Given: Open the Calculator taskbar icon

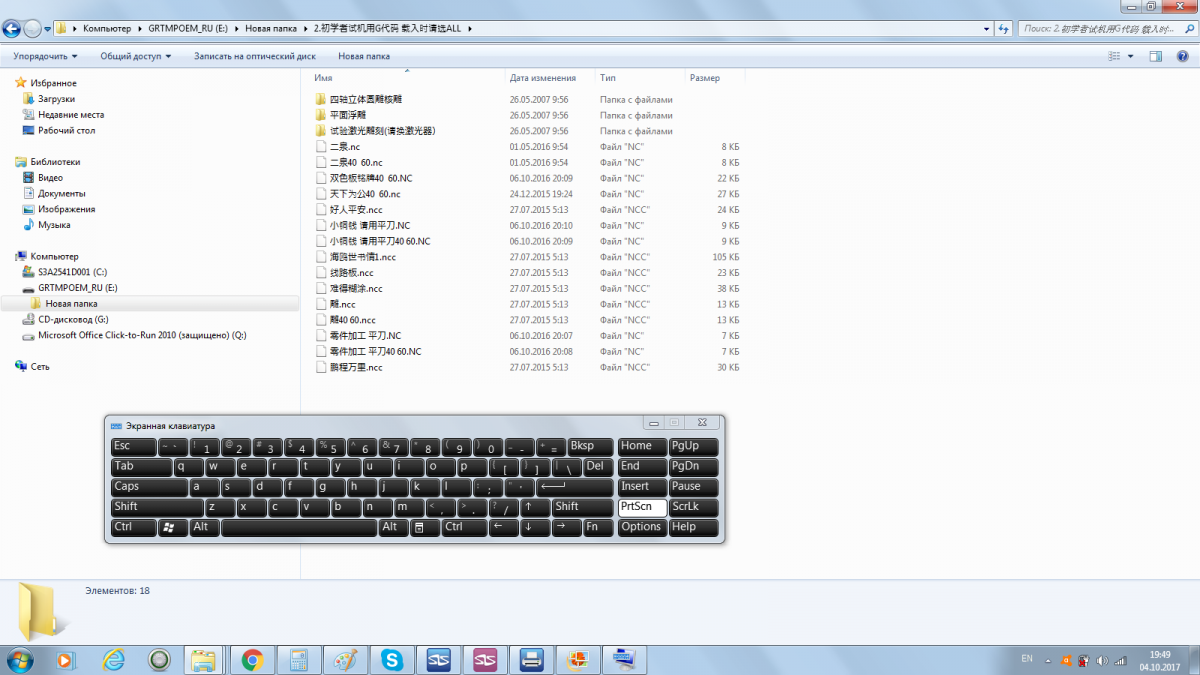Looking at the screenshot, I should [x=297, y=660].
